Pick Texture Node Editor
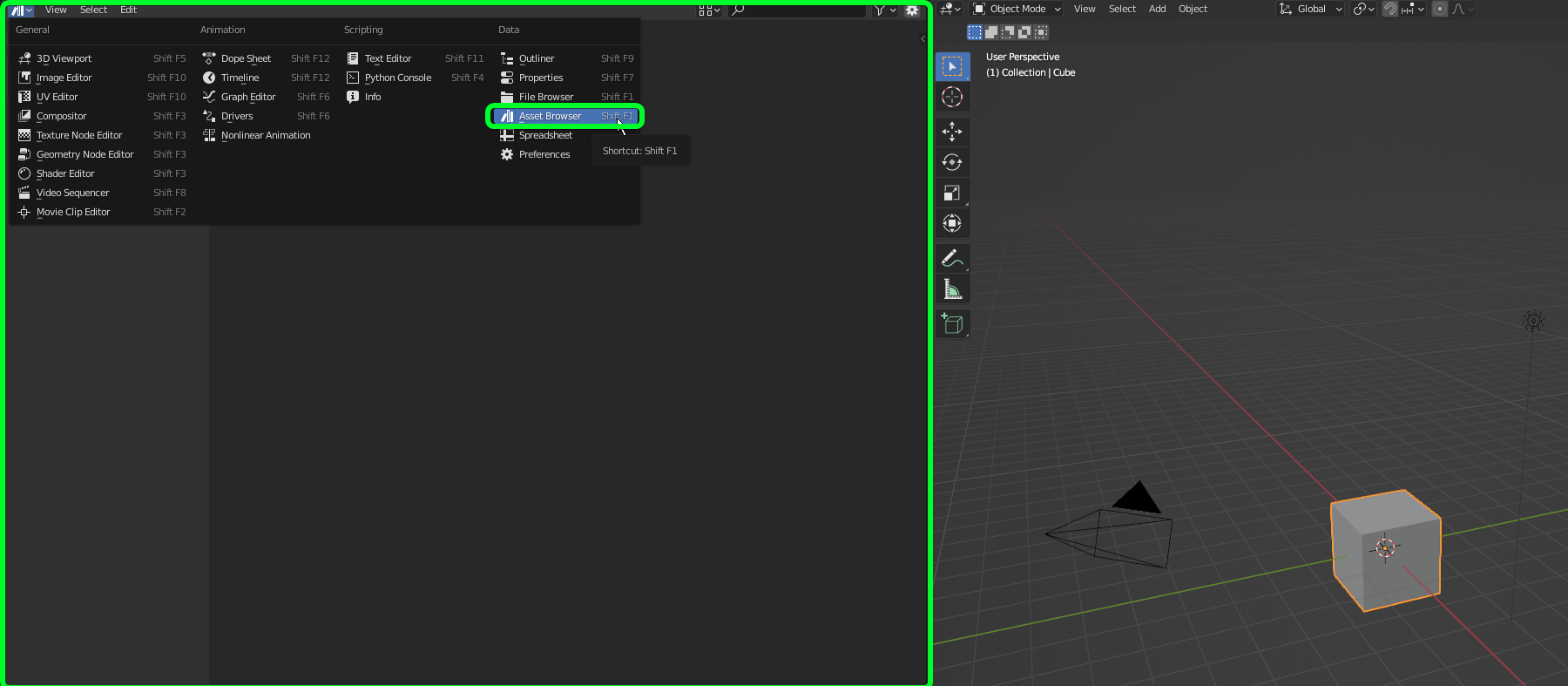 [102, 135]
